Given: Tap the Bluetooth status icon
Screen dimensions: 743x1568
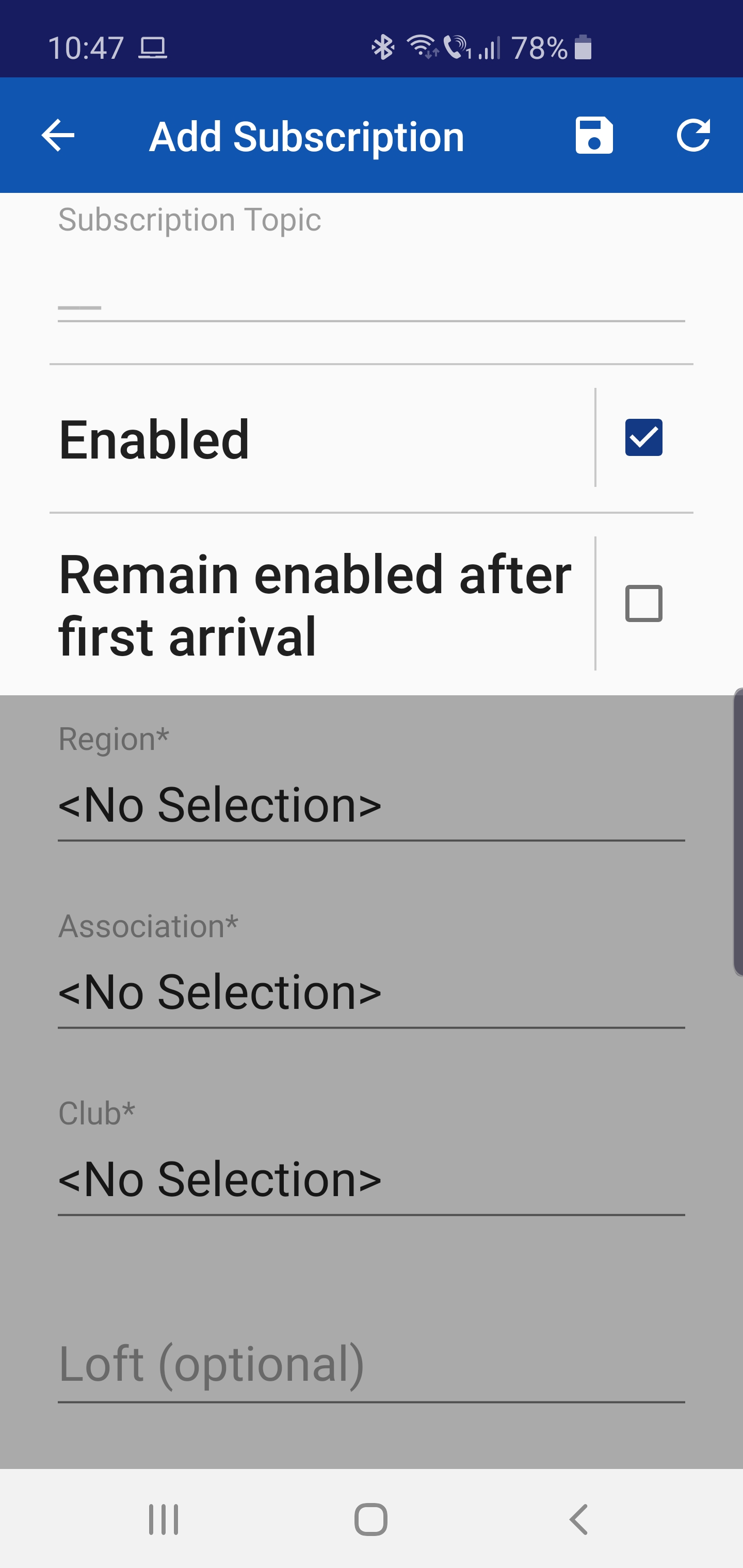Looking at the screenshot, I should click(x=383, y=47).
